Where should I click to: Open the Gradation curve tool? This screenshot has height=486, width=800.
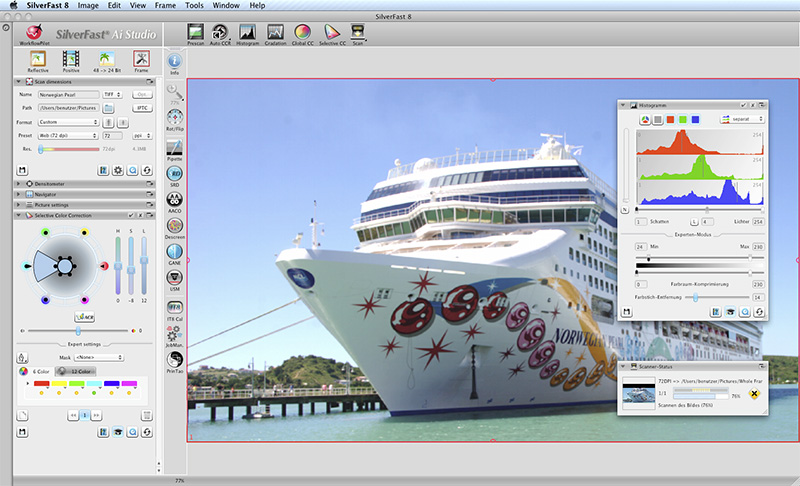coord(274,33)
